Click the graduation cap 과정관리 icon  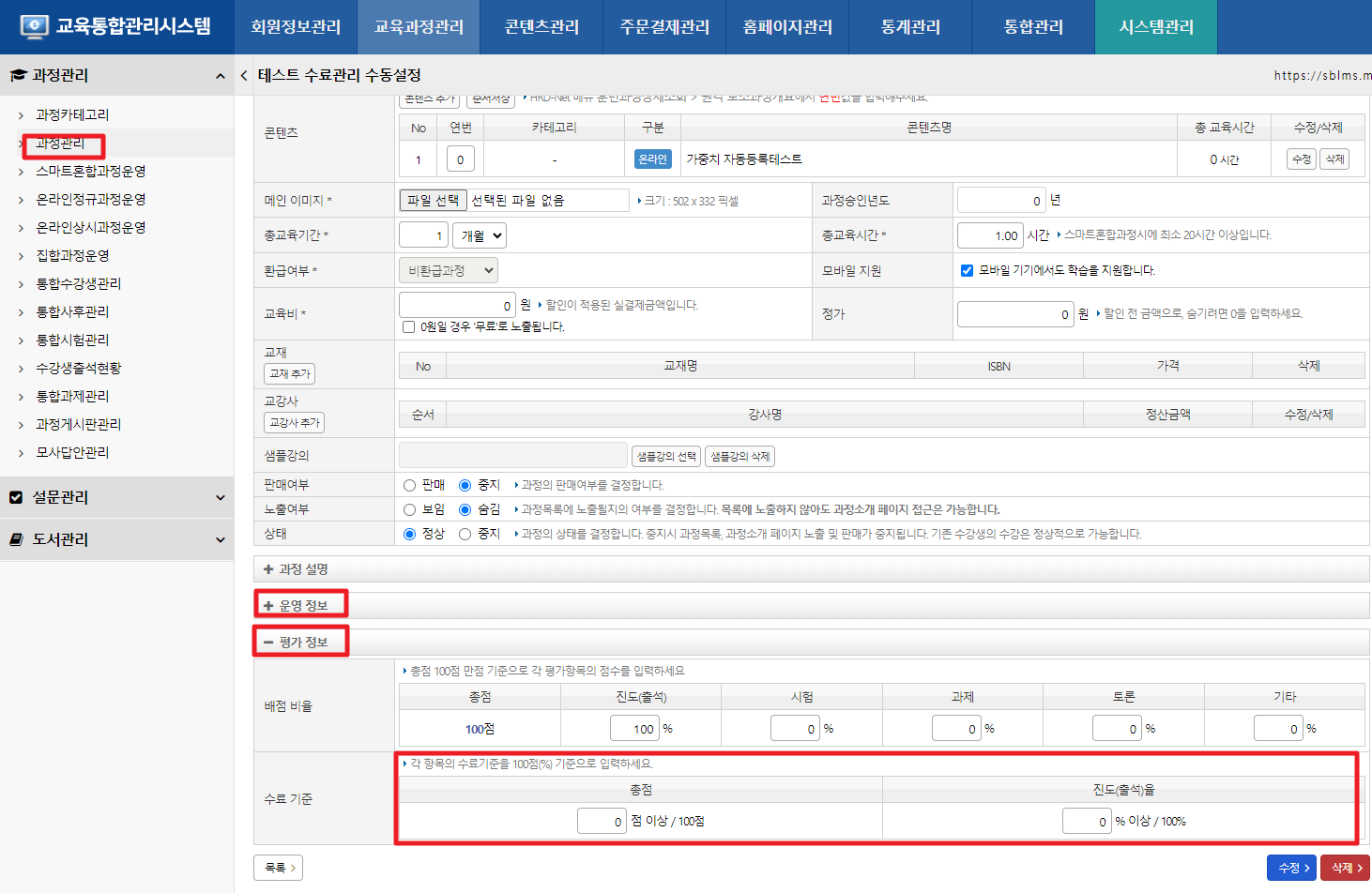[x=18, y=75]
